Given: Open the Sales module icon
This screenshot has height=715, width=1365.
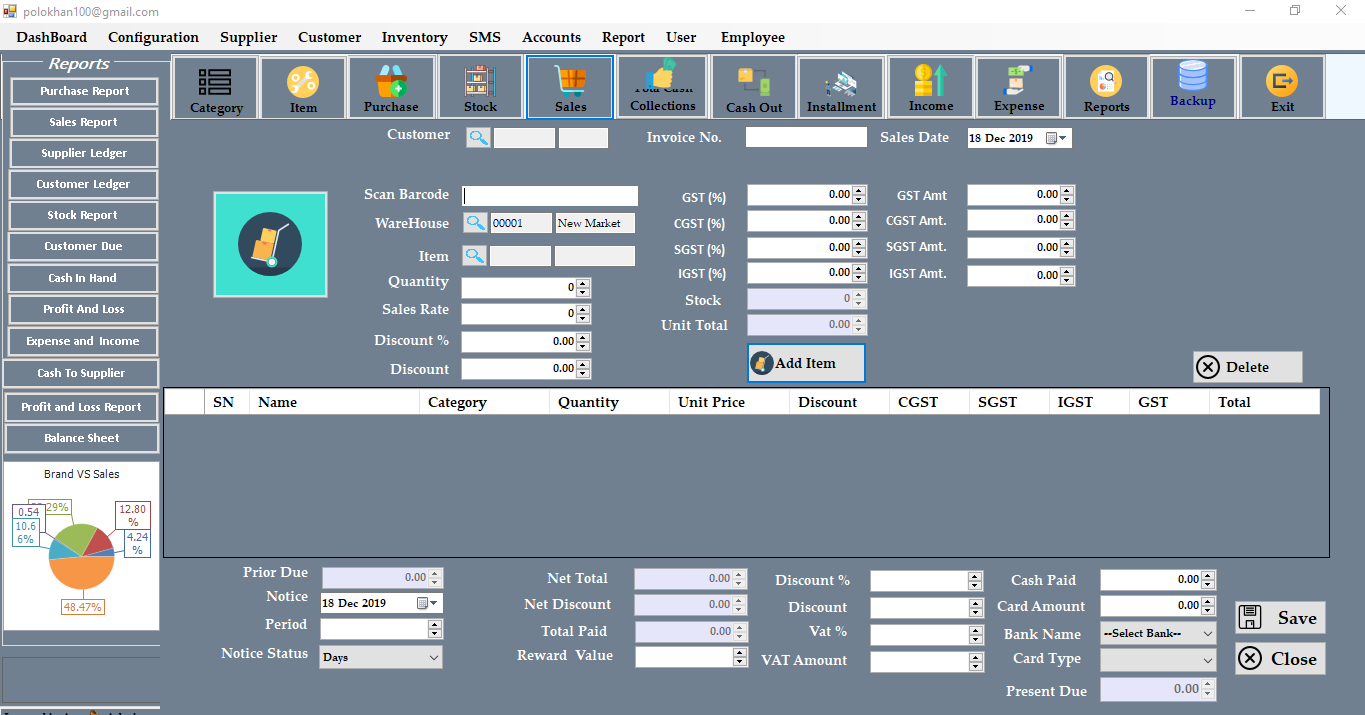Looking at the screenshot, I should pyautogui.click(x=569, y=86).
